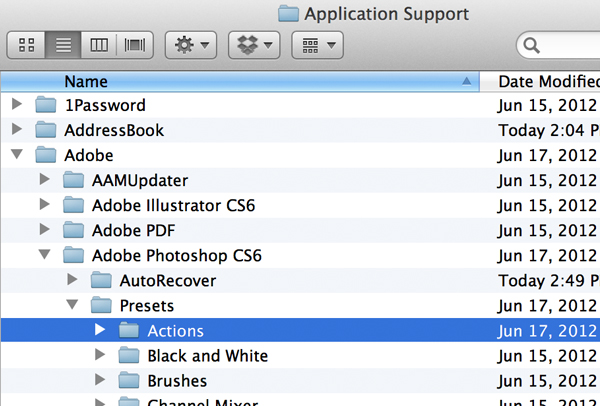Switch to icon view
This screenshot has width=600, height=406.
coord(26,45)
